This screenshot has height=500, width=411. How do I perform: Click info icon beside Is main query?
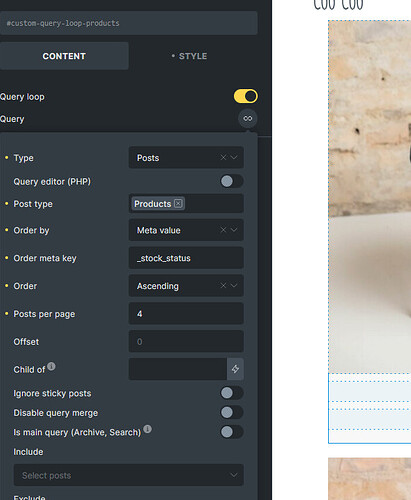point(147,429)
